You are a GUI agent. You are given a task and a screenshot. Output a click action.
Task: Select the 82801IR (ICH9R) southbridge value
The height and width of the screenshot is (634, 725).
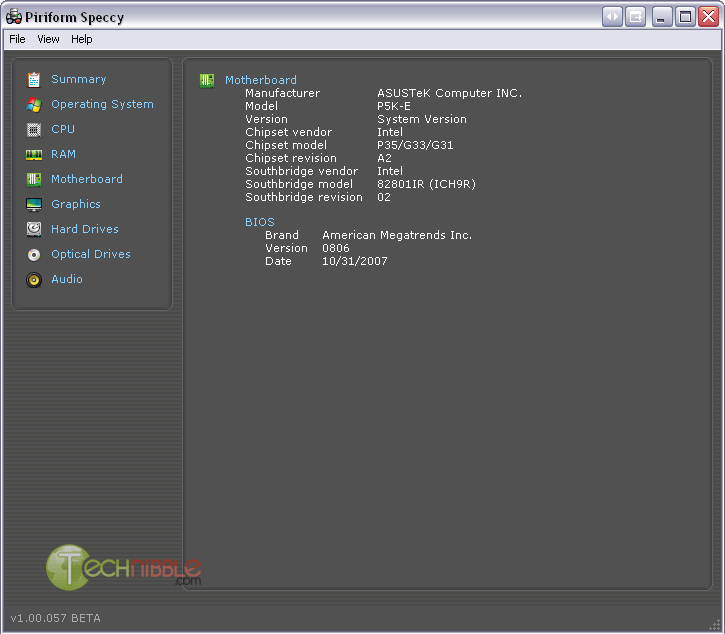pyautogui.click(x=426, y=184)
